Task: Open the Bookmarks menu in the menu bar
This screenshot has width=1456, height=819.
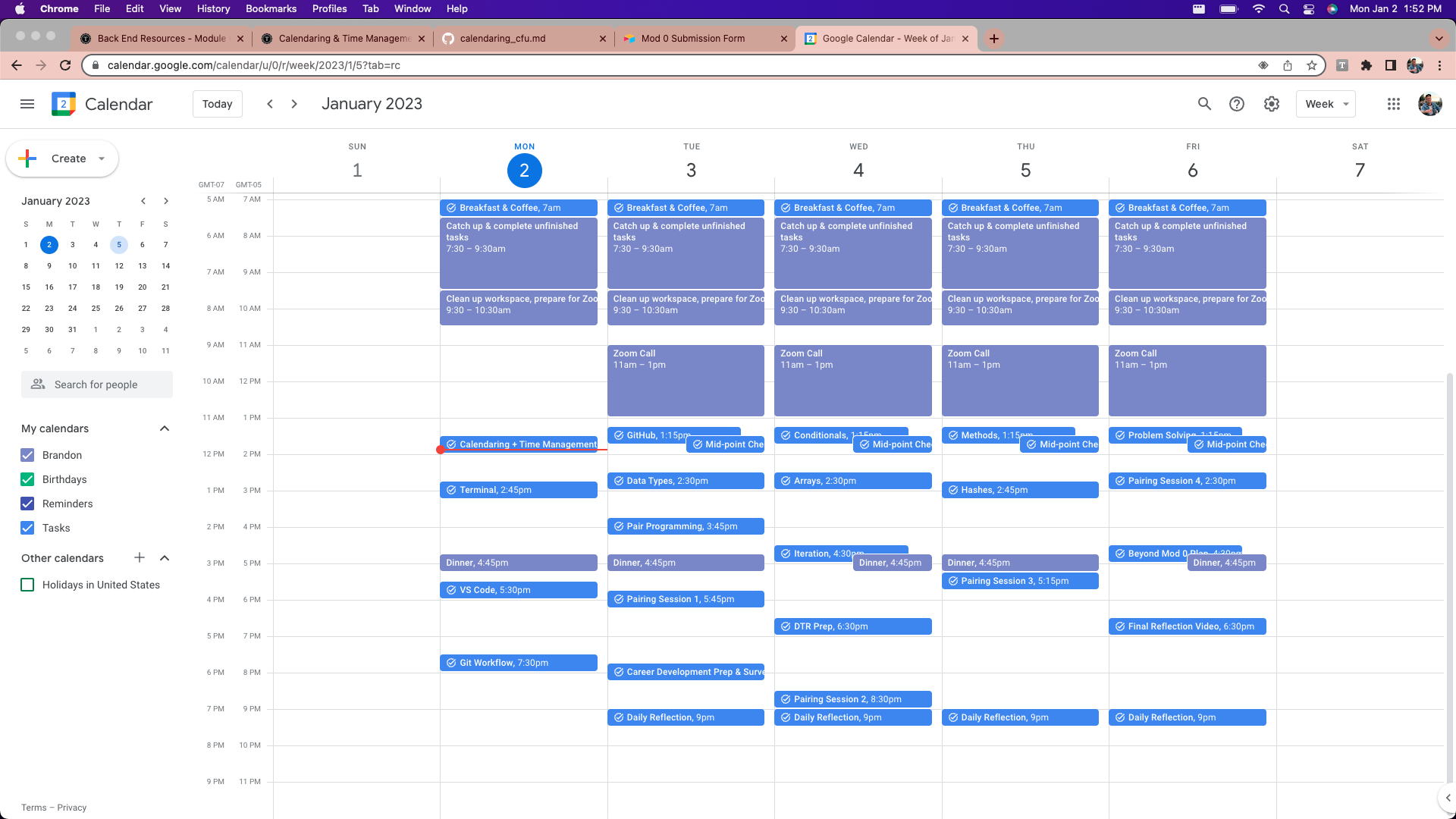Action: pyautogui.click(x=271, y=8)
